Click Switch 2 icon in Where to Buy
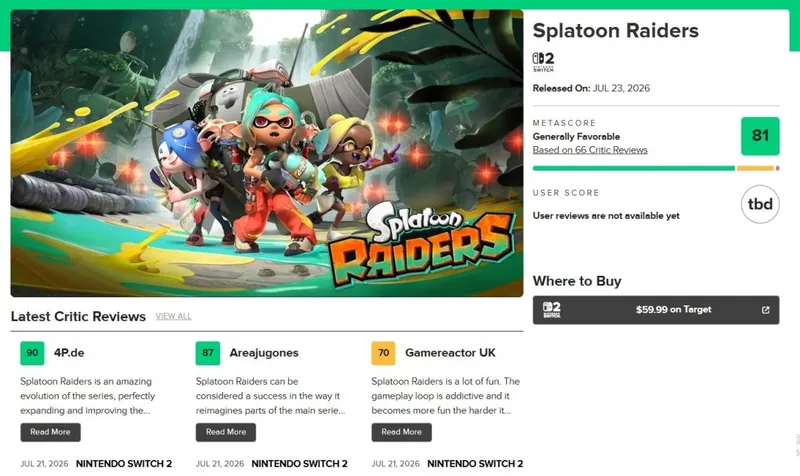 (552, 310)
